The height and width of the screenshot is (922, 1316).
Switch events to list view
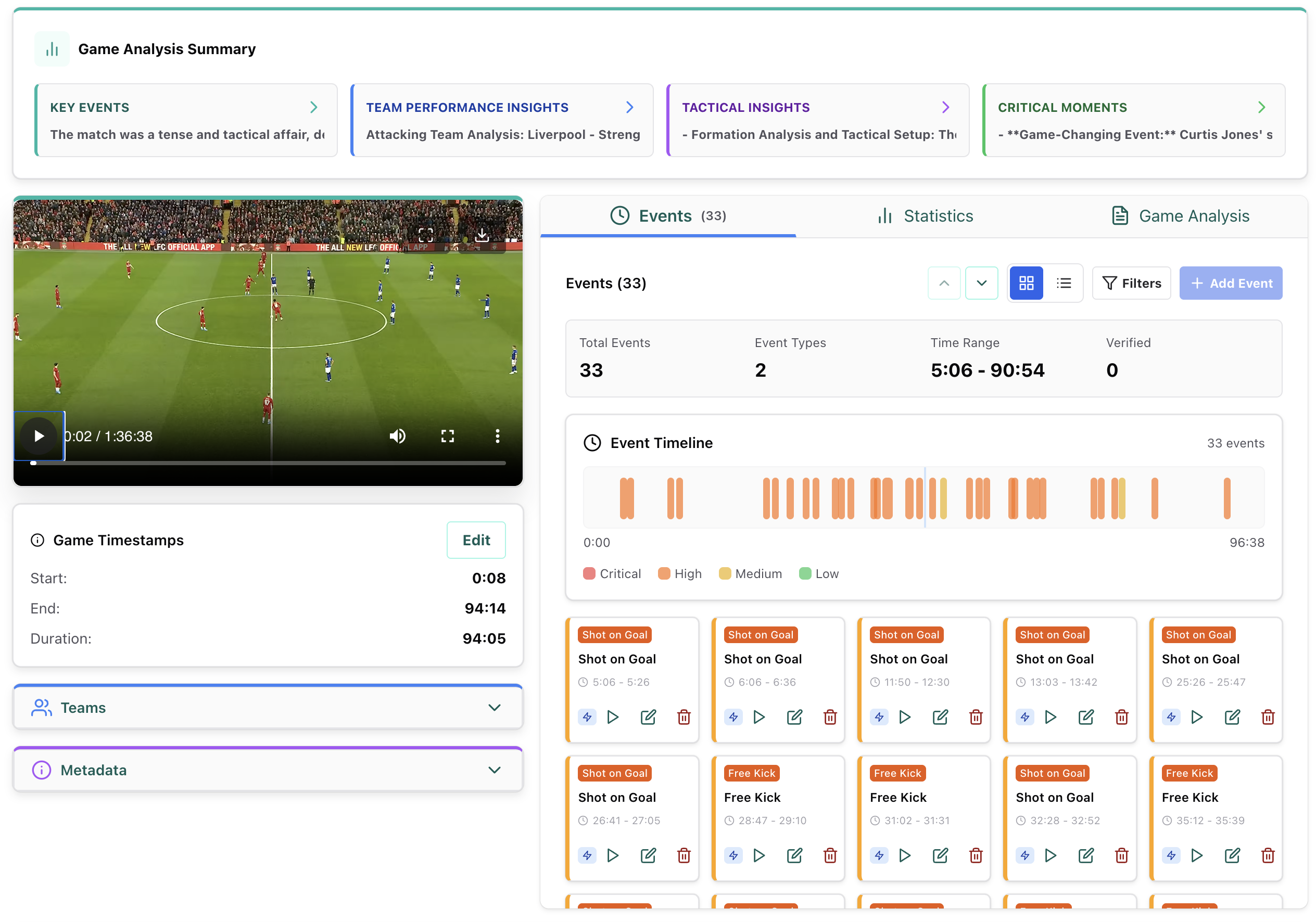(x=1065, y=283)
